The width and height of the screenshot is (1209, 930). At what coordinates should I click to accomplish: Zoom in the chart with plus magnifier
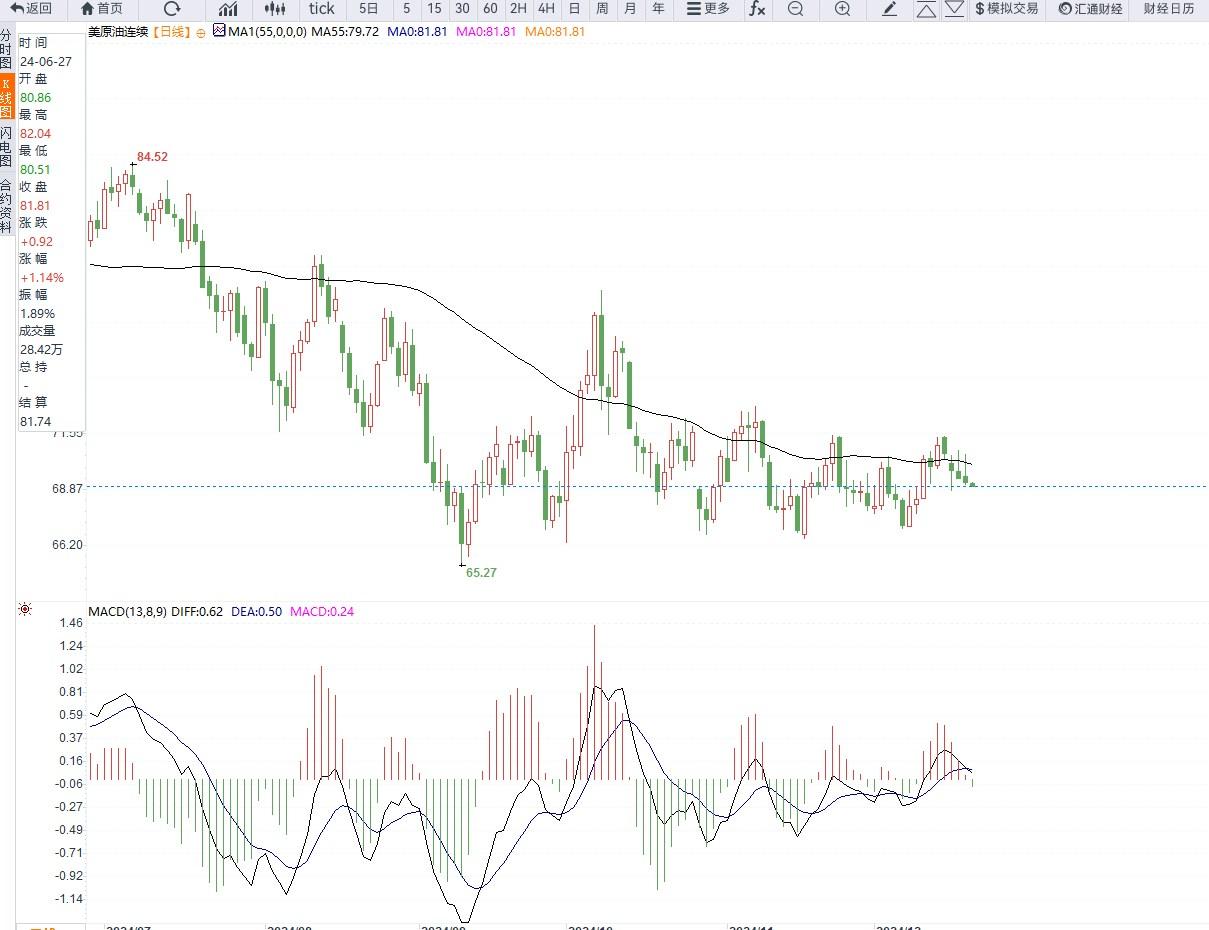842,9
